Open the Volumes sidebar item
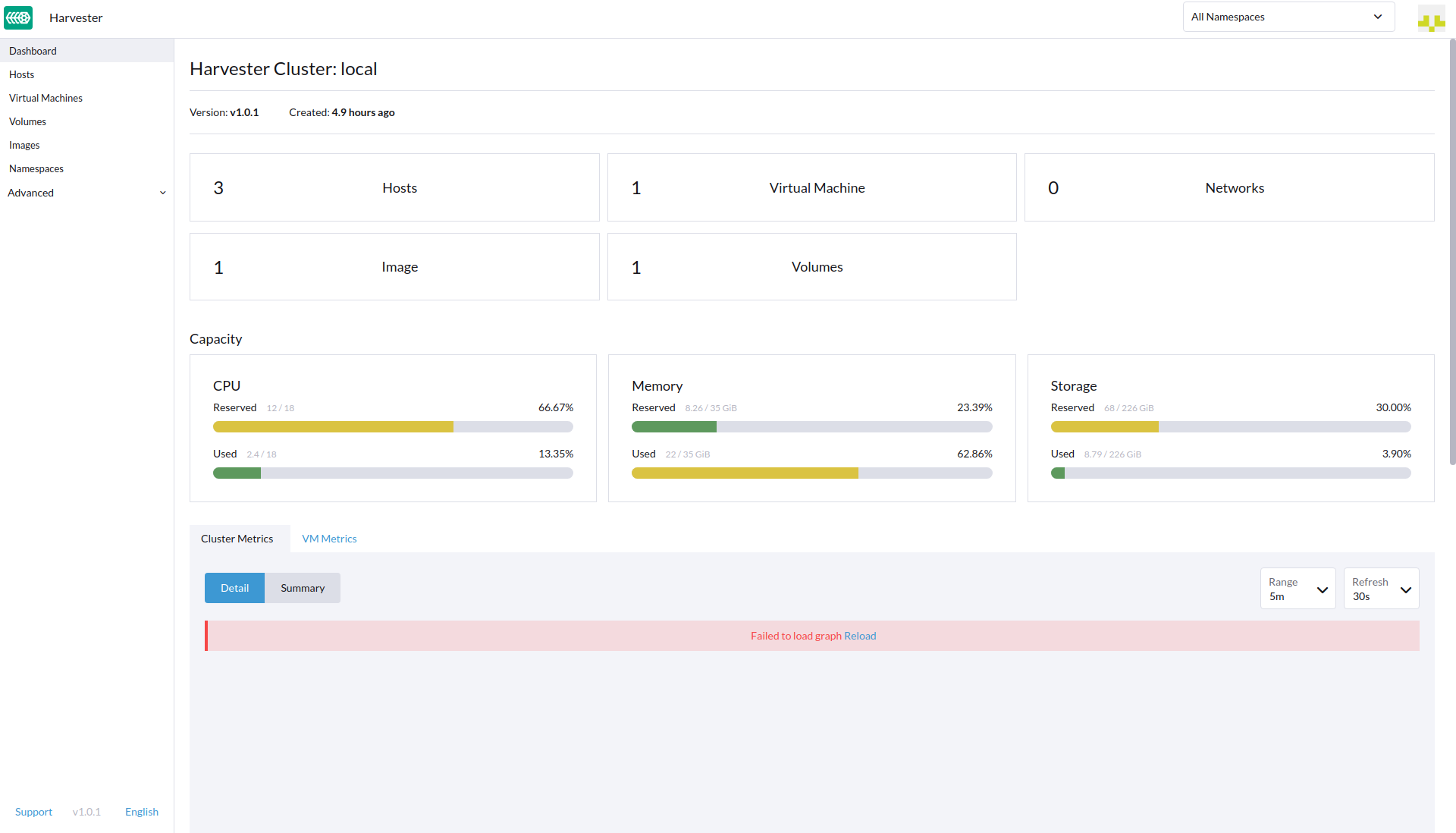This screenshot has width=1456, height=833. (27, 121)
